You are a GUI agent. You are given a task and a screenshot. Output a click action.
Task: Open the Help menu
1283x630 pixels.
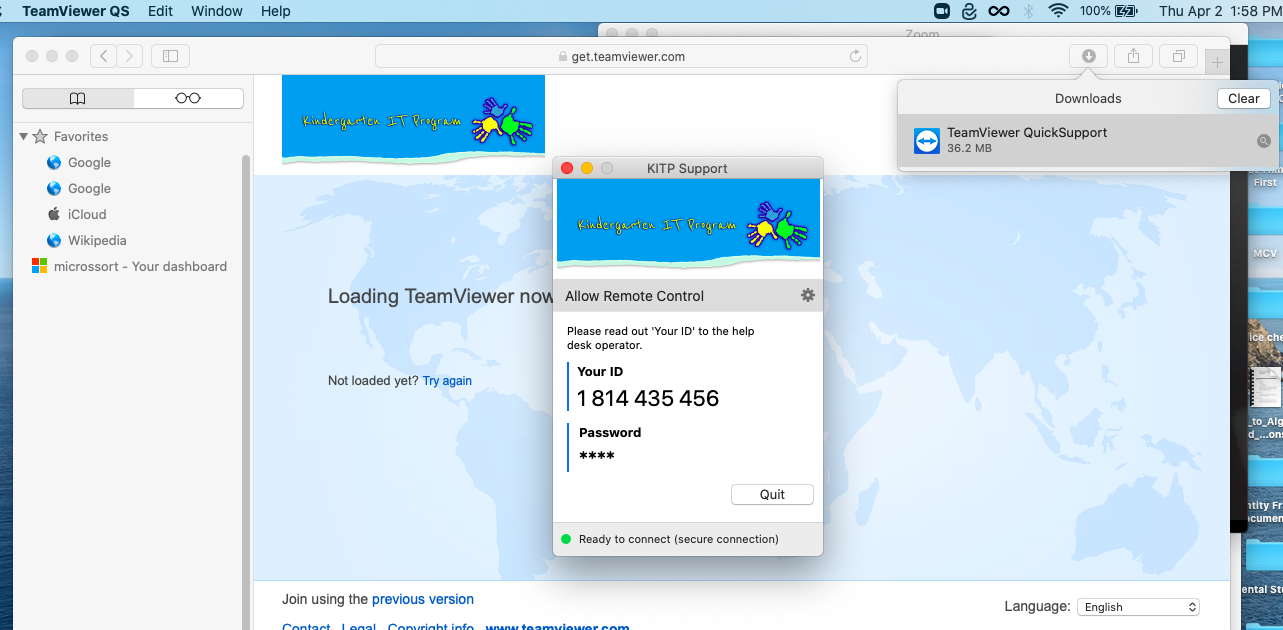tap(276, 11)
